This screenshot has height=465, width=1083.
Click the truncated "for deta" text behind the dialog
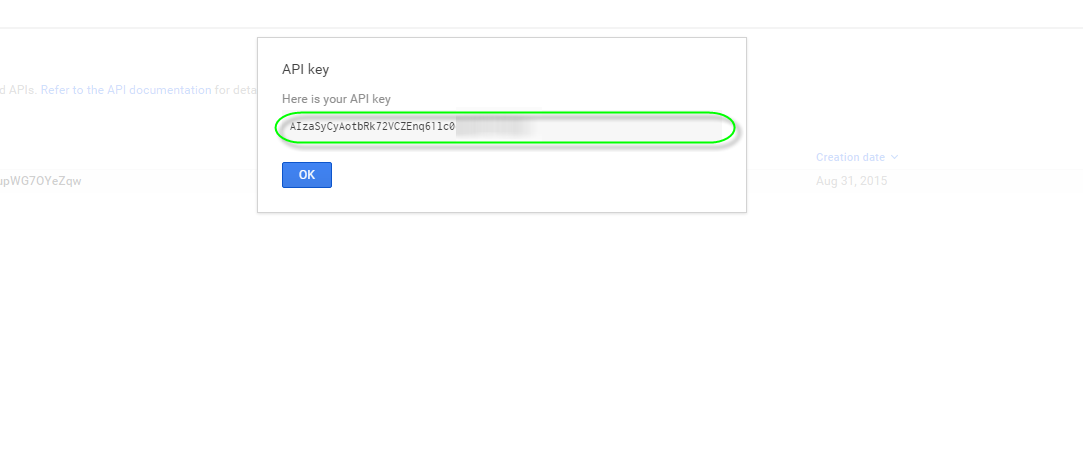click(x=236, y=90)
